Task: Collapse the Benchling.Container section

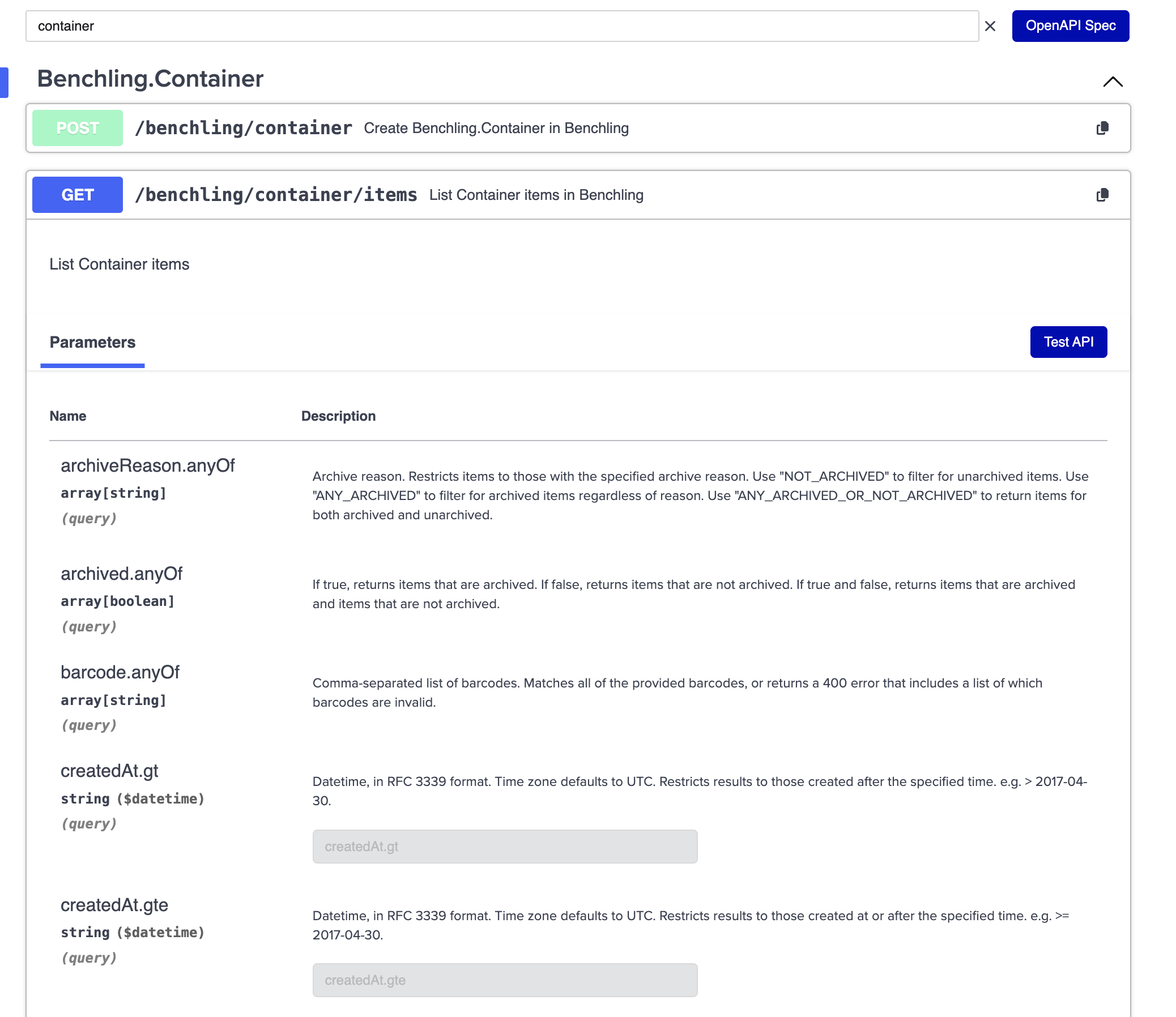Action: pyautogui.click(x=1113, y=82)
